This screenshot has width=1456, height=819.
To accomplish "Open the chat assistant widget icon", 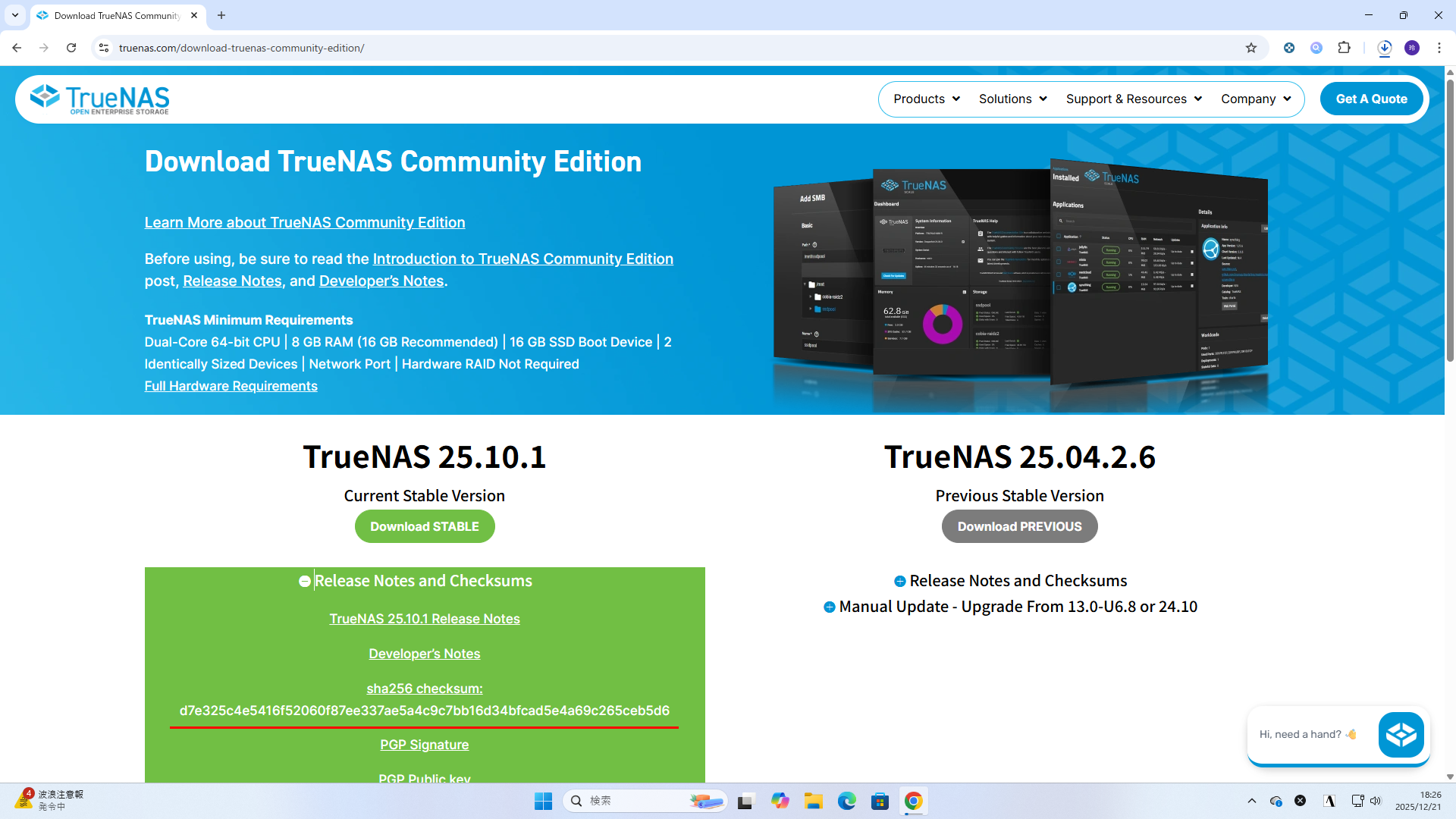I will click(1401, 734).
